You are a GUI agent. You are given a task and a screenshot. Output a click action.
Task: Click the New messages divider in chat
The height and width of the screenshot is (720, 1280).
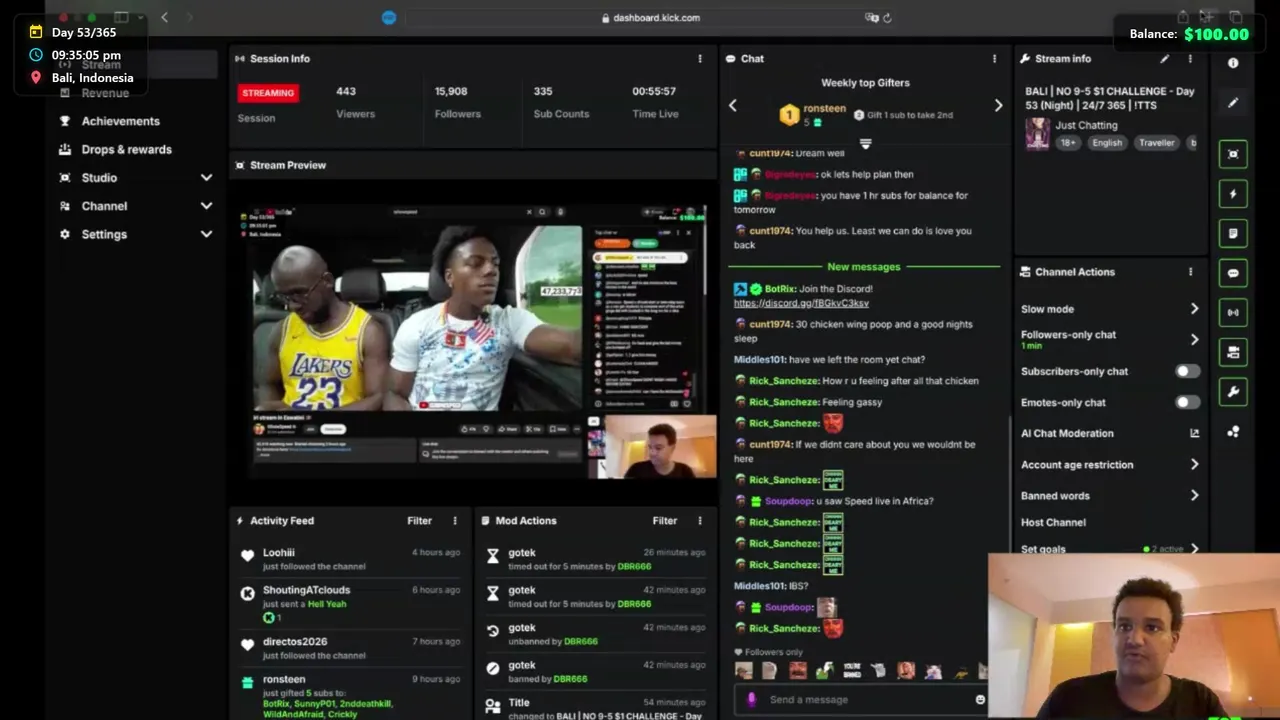point(864,267)
